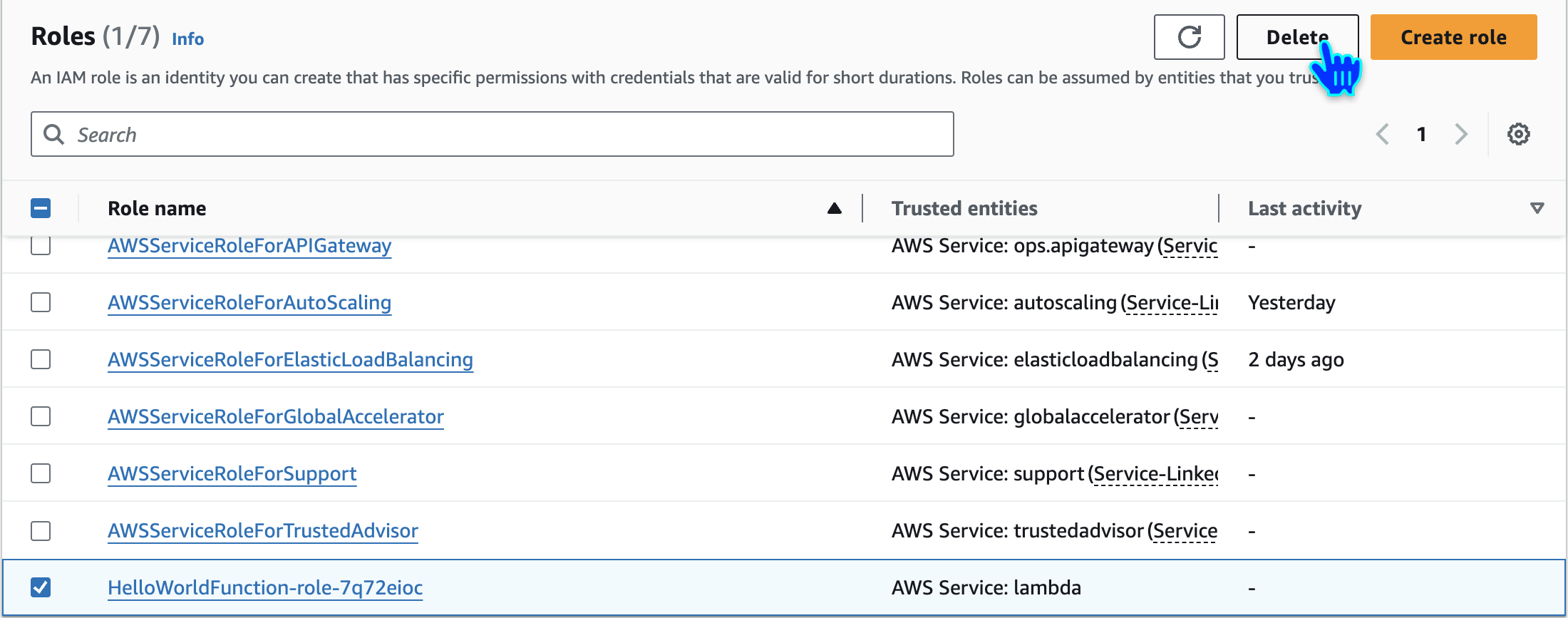This screenshot has width=1568, height=618.
Task: Go to previous page arrow
Action: pyautogui.click(x=1383, y=134)
